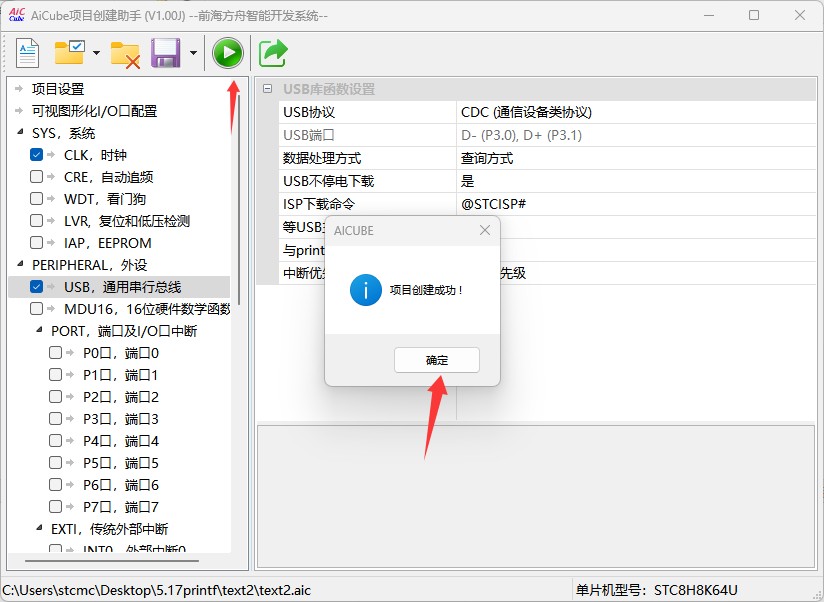Collapse EXTI，传统外部中断 node

pyautogui.click(x=39, y=527)
